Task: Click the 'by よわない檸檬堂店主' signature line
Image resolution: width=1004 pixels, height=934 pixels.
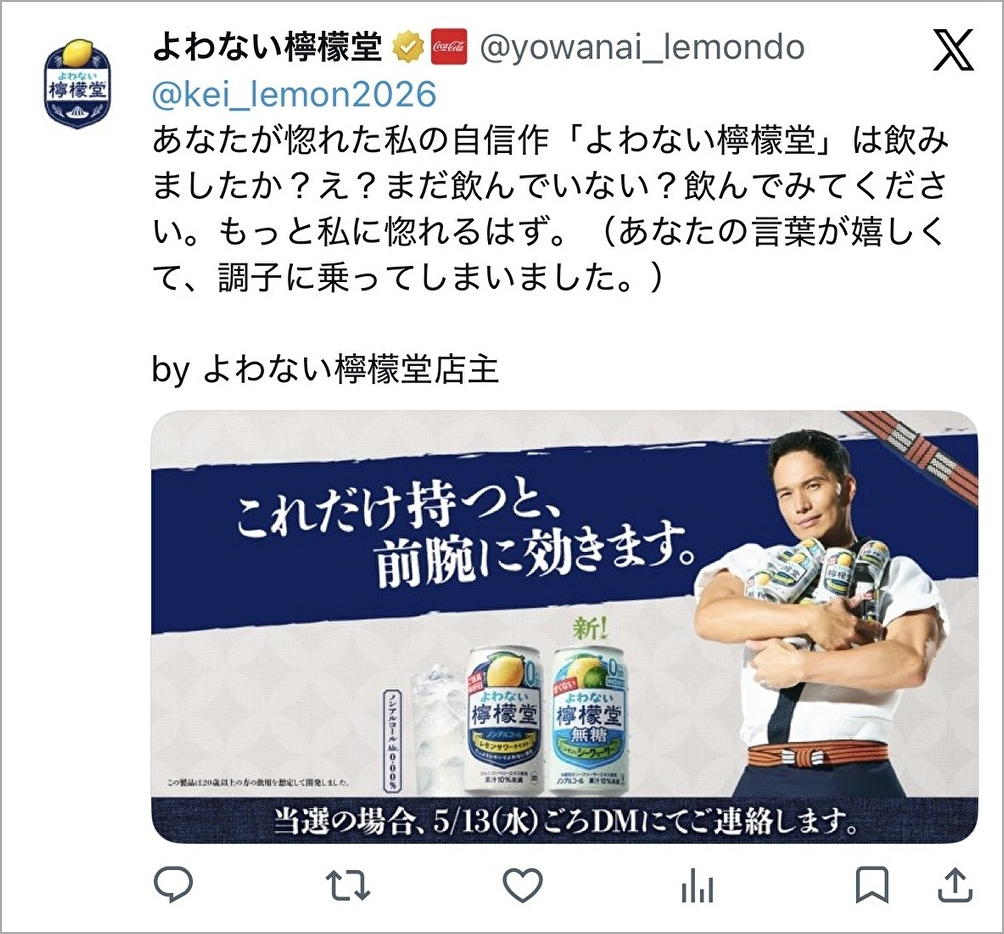Action: (x=325, y=369)
